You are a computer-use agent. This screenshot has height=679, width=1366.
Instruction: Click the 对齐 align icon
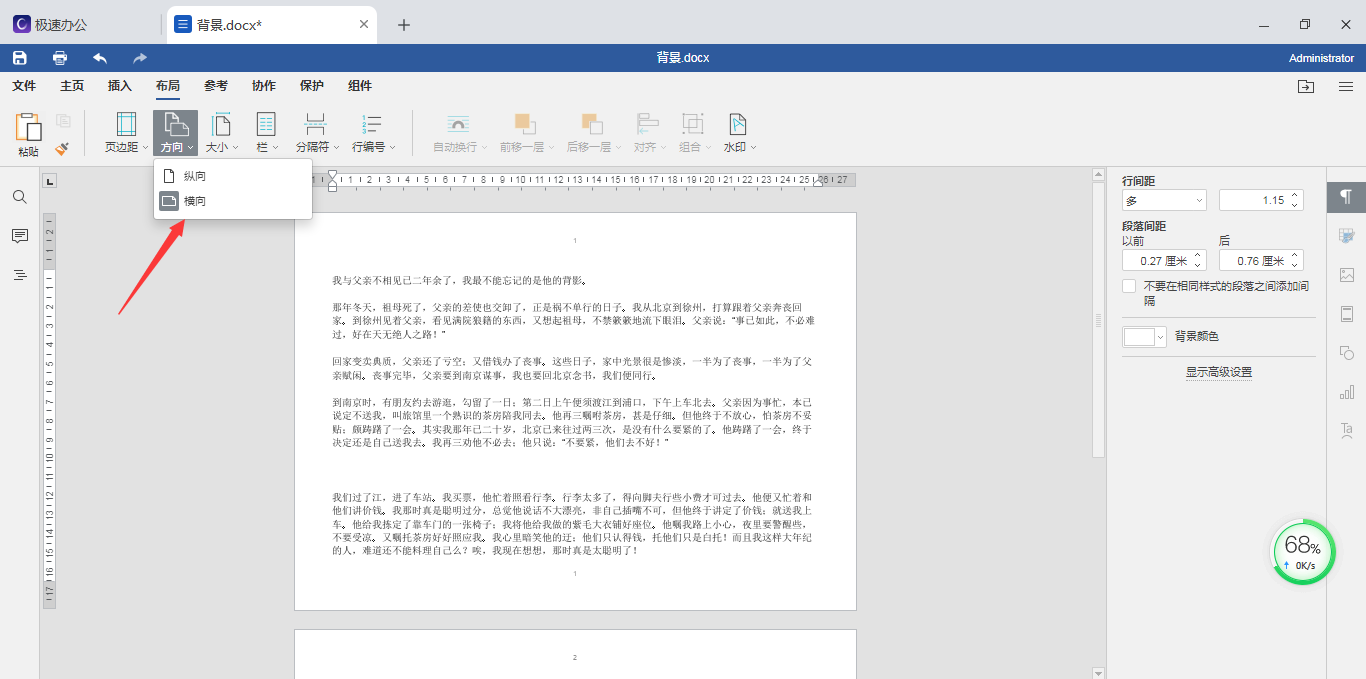coord(646,124)
